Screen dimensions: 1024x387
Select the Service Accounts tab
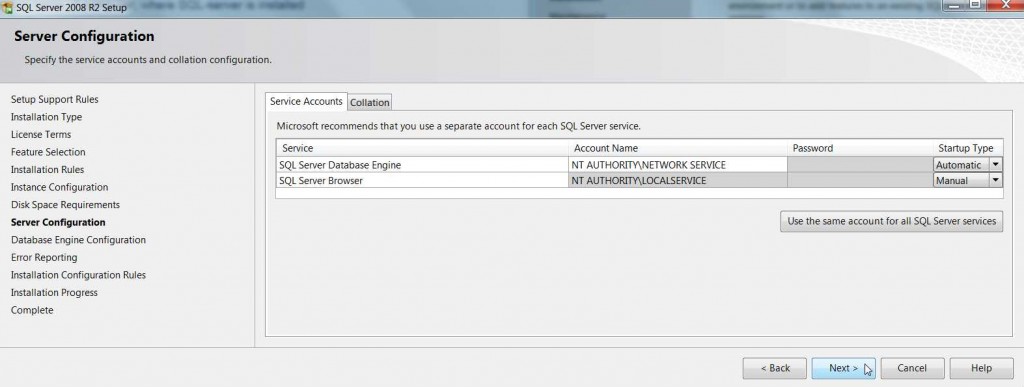pos(306,101)
